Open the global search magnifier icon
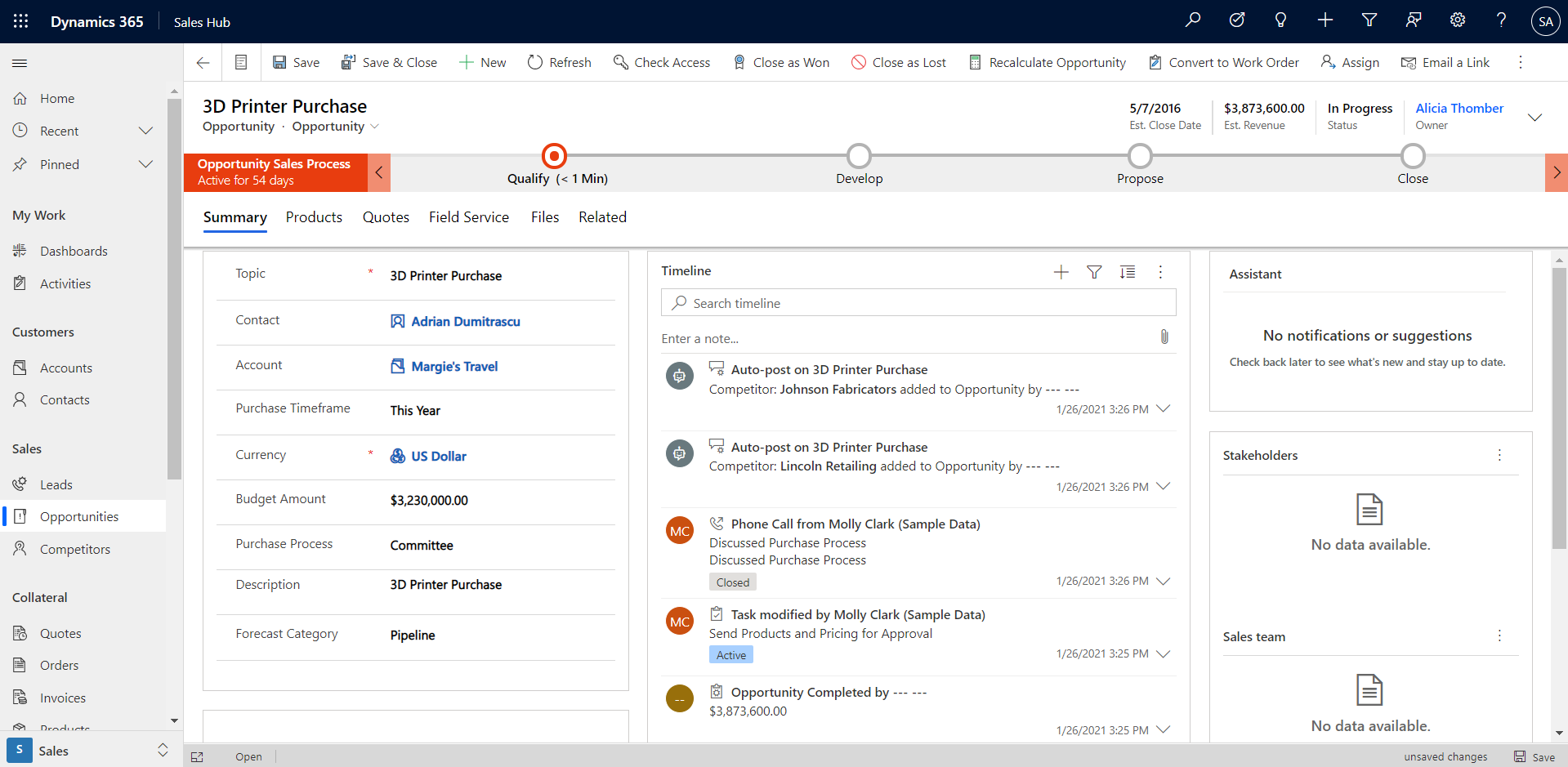 coord(1193,20)
